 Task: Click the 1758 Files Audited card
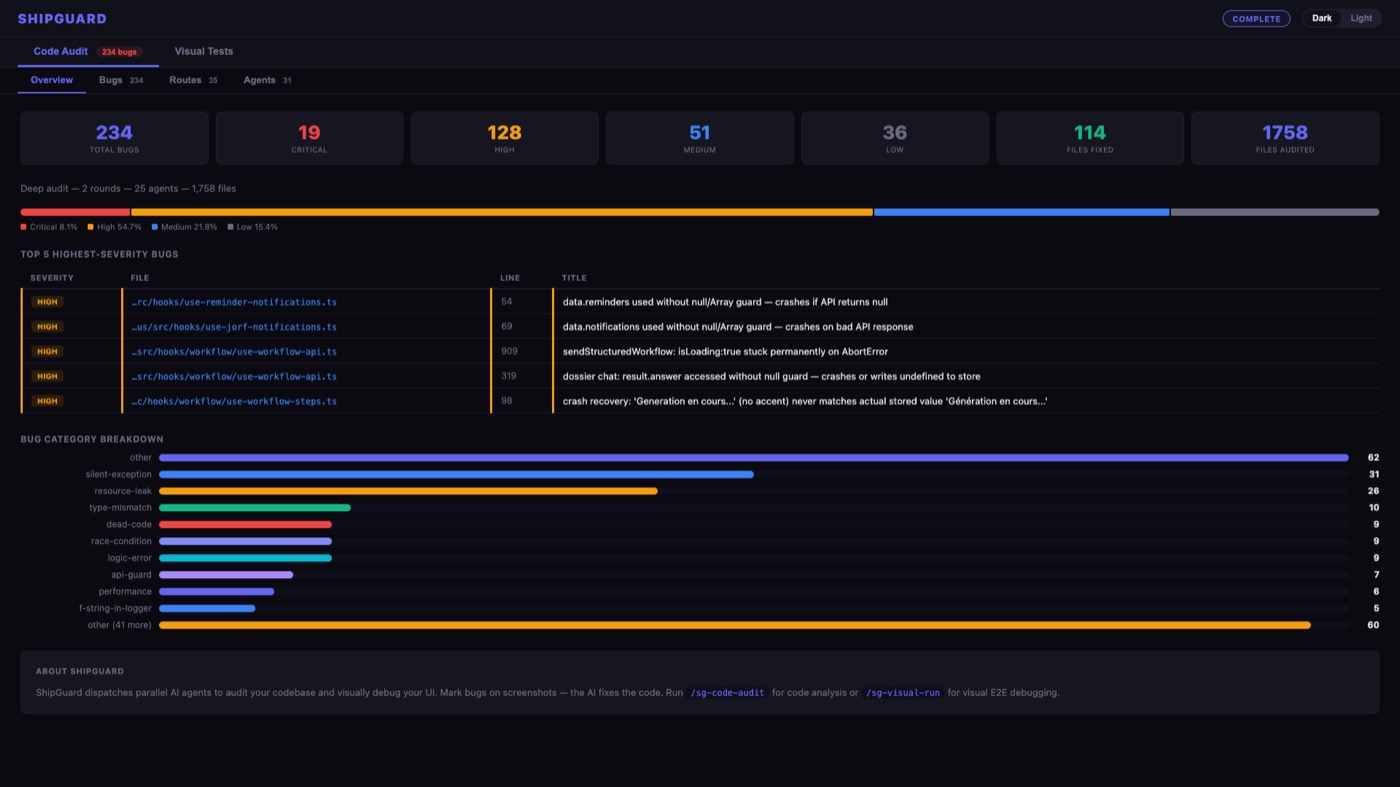tap(1285, 138)
